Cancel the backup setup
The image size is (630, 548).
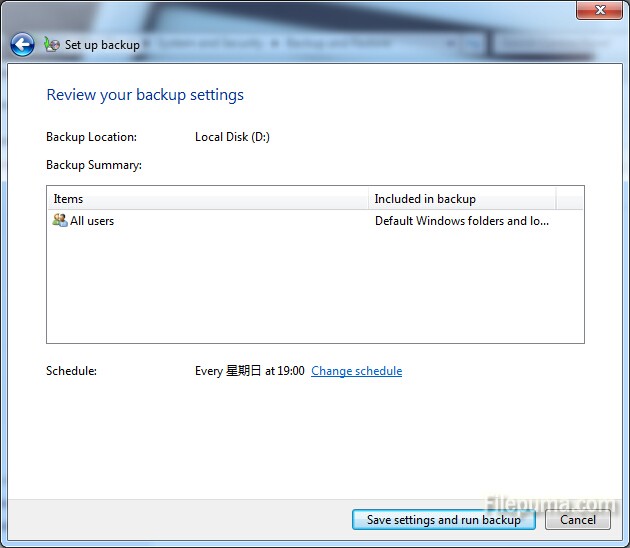point(578,519)
